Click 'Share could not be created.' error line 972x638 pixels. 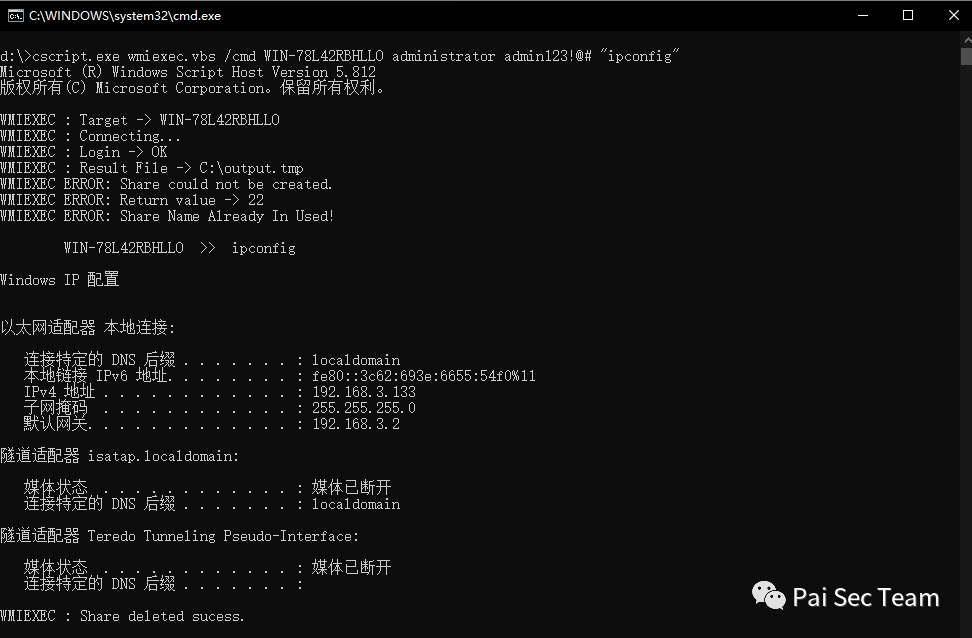coord(166,184)
